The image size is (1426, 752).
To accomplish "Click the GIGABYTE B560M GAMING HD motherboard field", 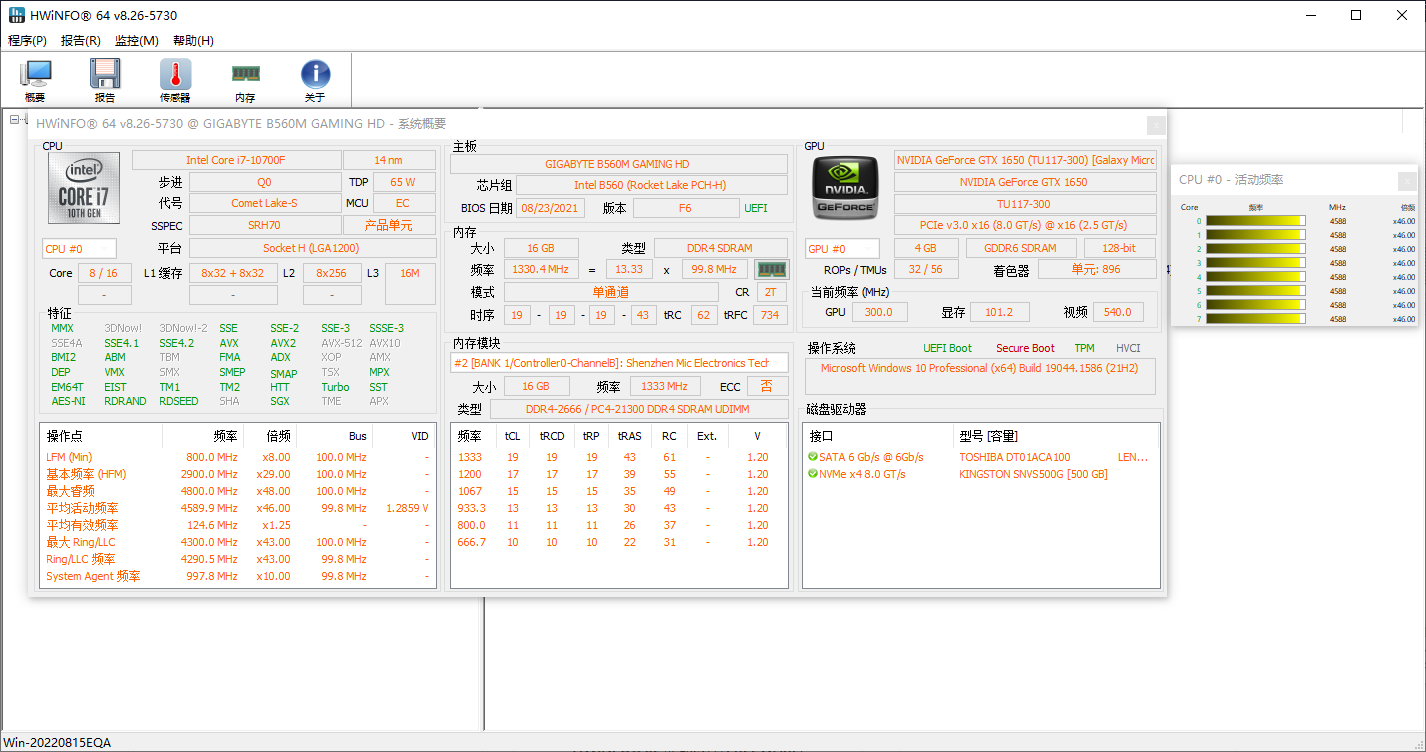I will [617, 164].
